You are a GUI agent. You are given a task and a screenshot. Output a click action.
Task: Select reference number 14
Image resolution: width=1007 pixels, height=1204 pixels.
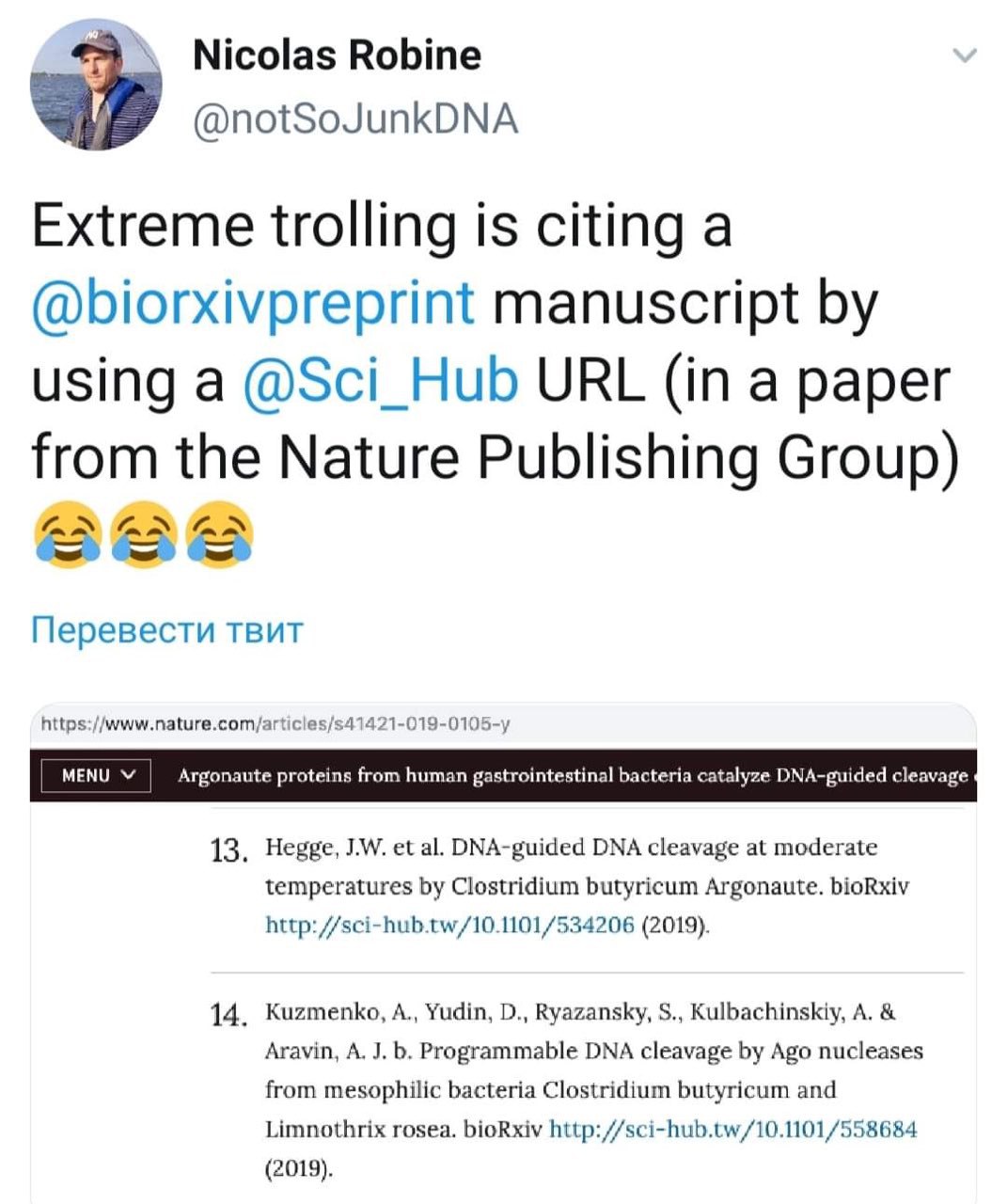pos(229,1016)
